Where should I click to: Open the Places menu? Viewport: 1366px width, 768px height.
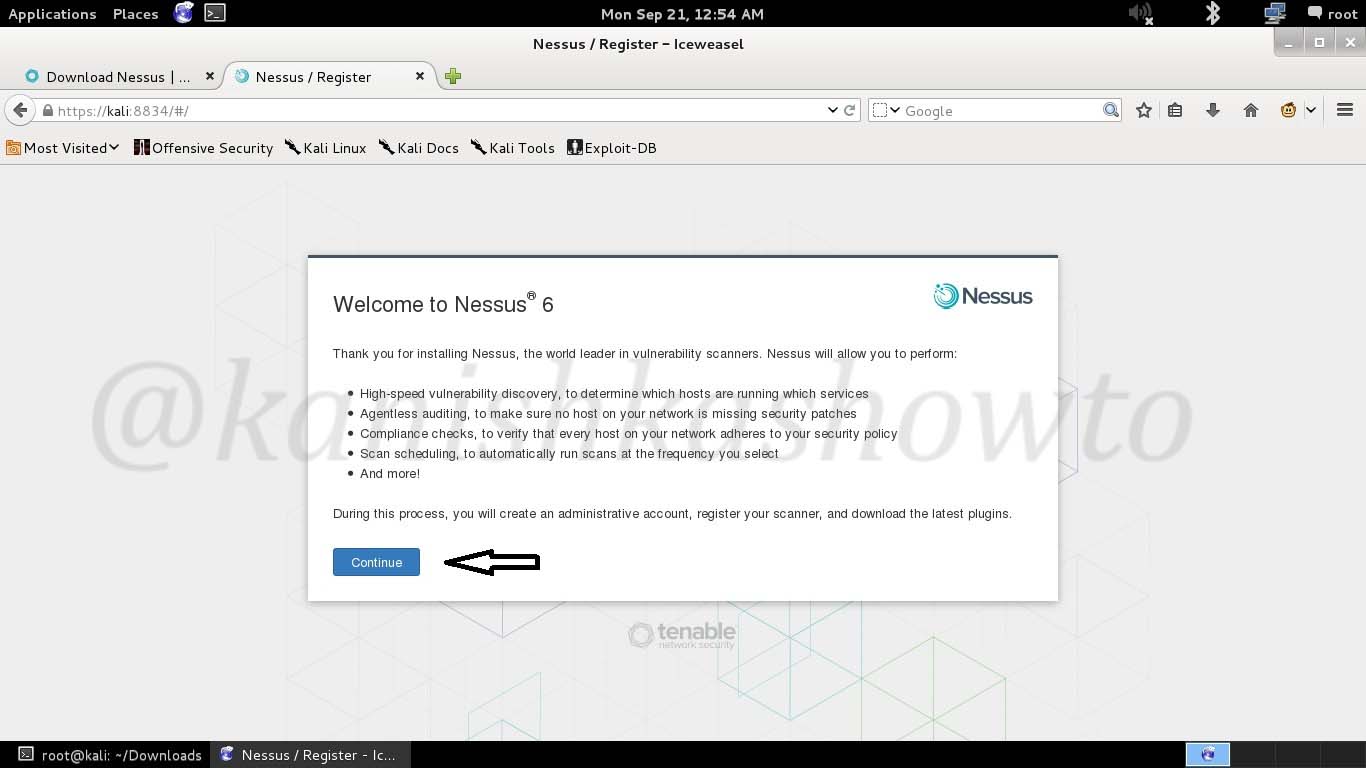click(135, 14)
